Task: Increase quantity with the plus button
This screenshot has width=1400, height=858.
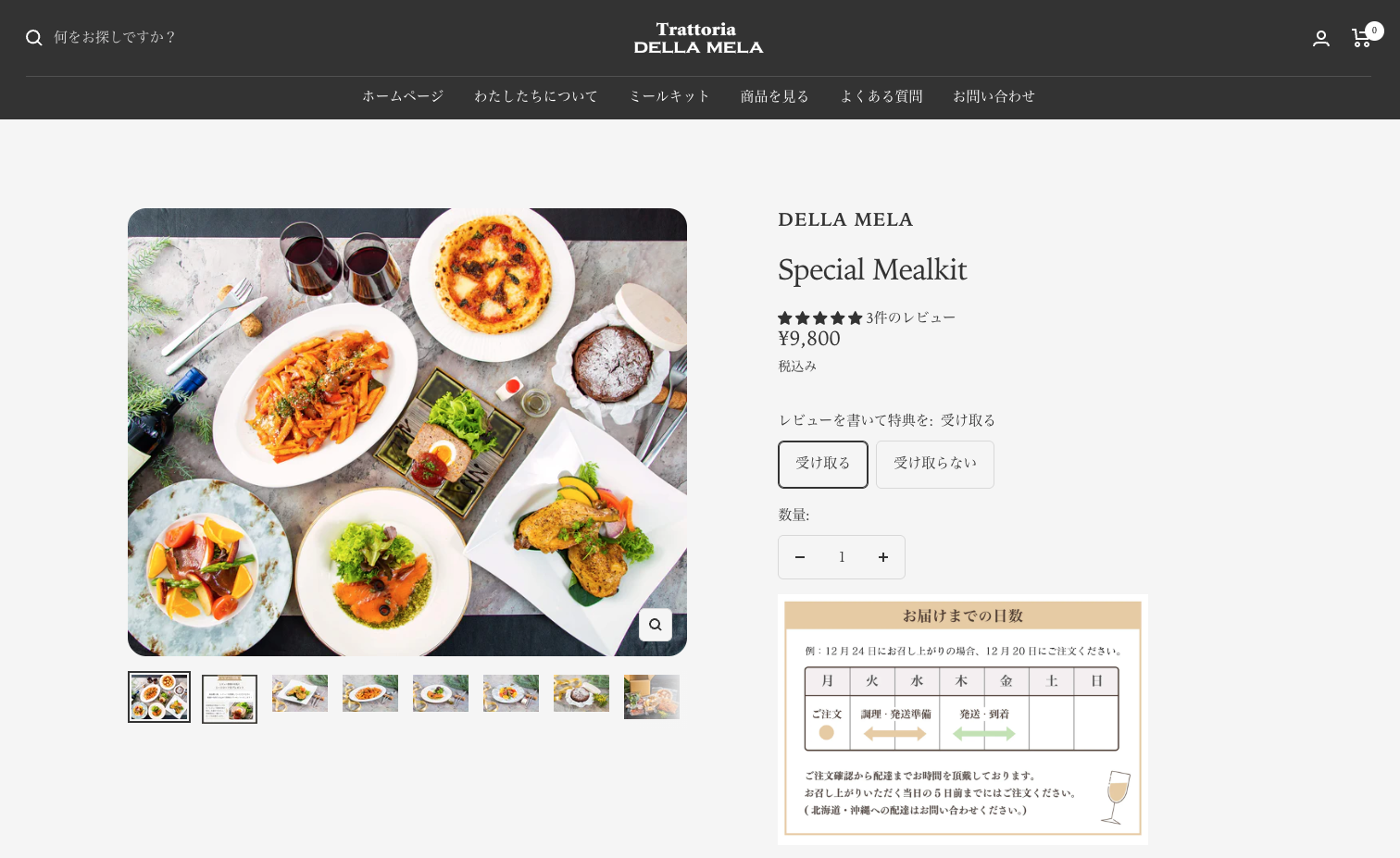Action: coord(883,557)
